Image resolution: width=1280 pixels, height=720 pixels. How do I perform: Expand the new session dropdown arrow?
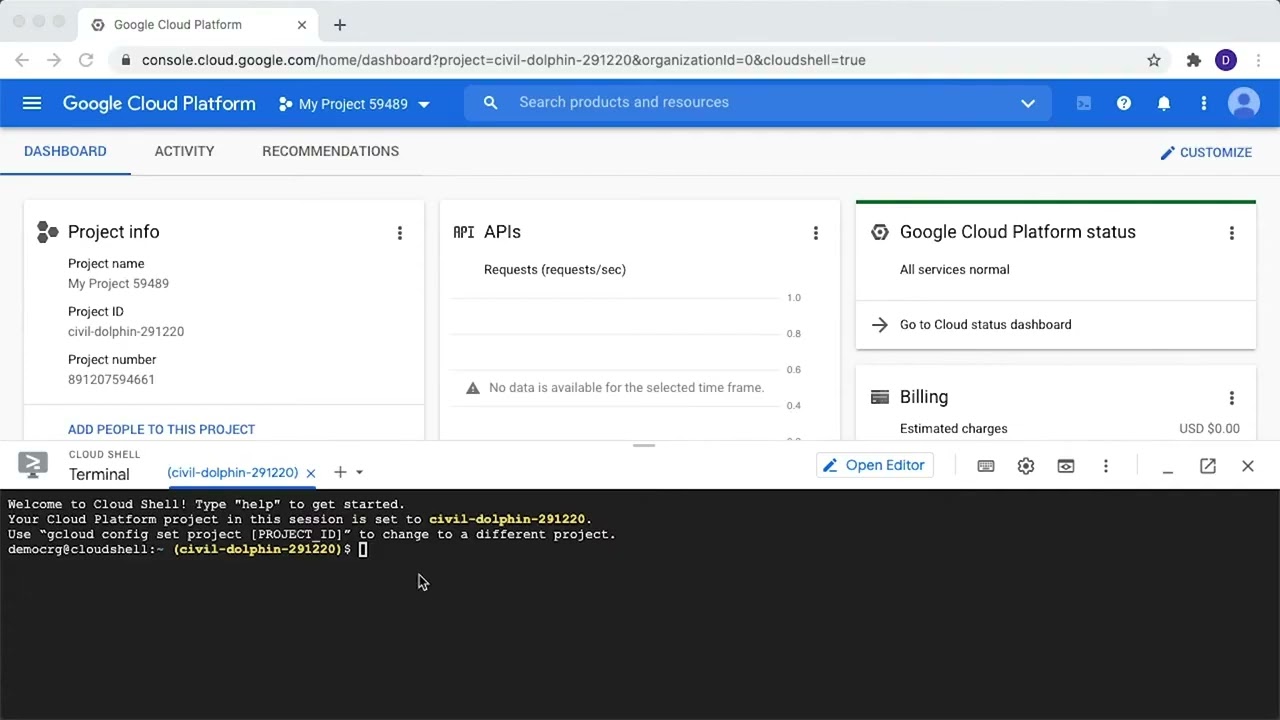coord(359,473)
